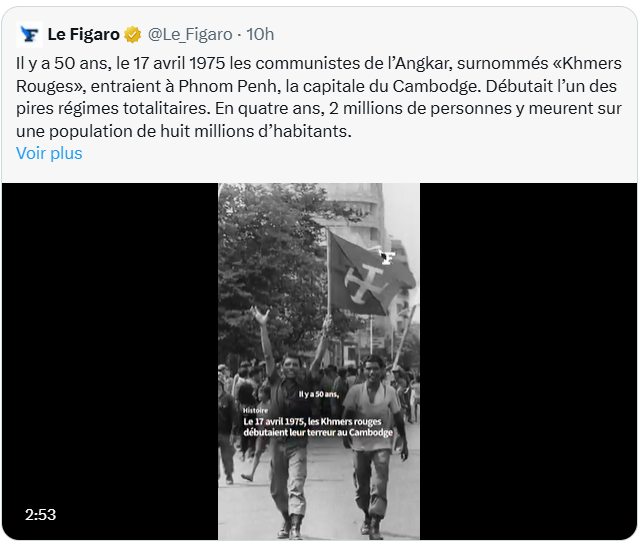This screenshot has height=545, width=641.
Task: Click the 2:53 video duration label
Action: (40, 515)
